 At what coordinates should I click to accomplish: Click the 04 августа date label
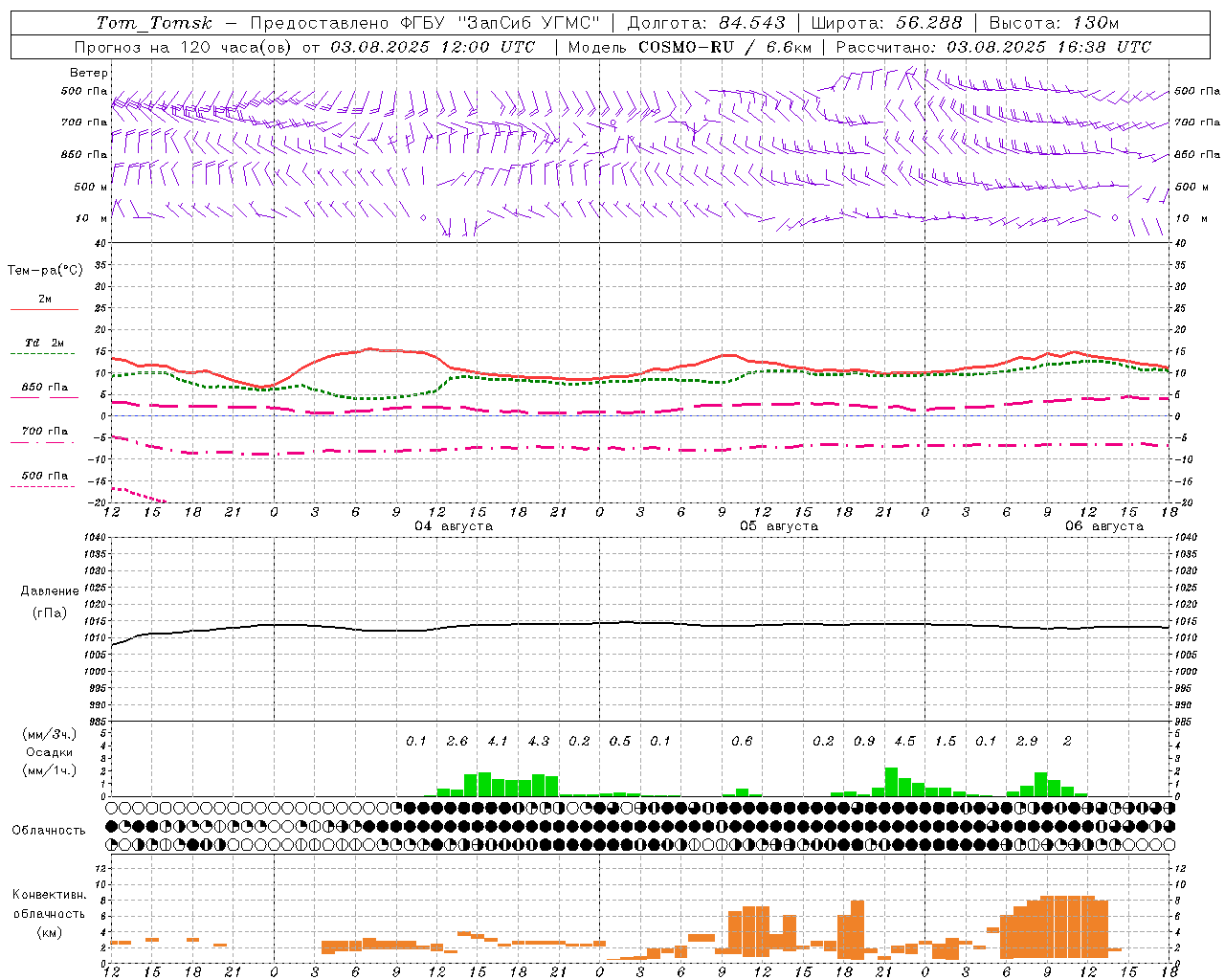454,526
